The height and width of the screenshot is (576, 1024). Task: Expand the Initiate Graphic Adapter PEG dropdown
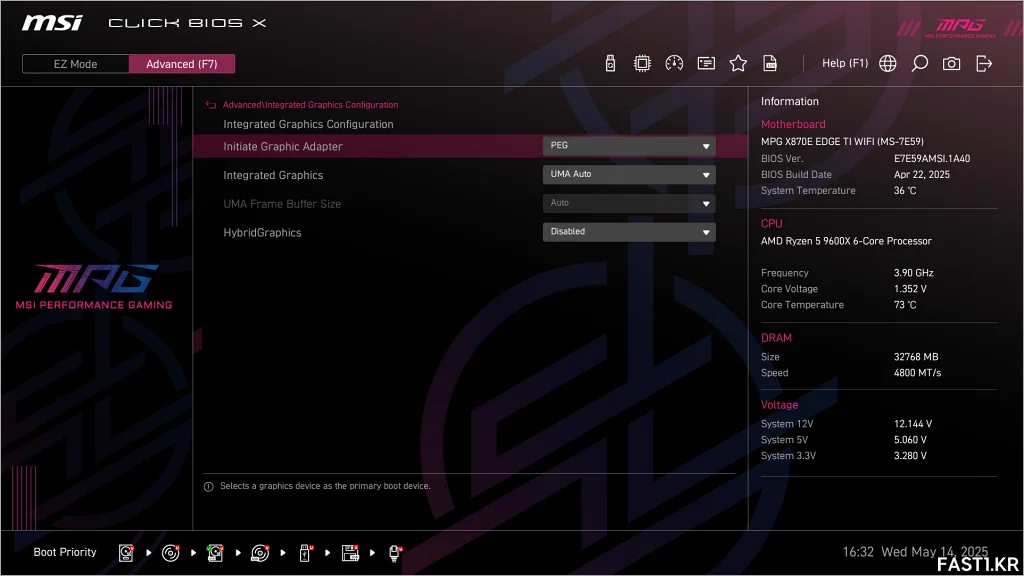[x=629, y=146]
